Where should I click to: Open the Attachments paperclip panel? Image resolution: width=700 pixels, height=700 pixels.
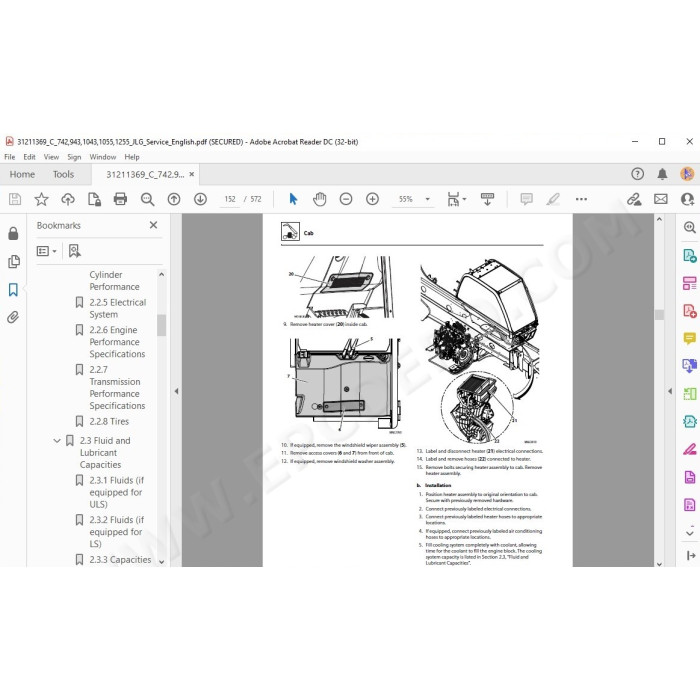tap(13, 317)
